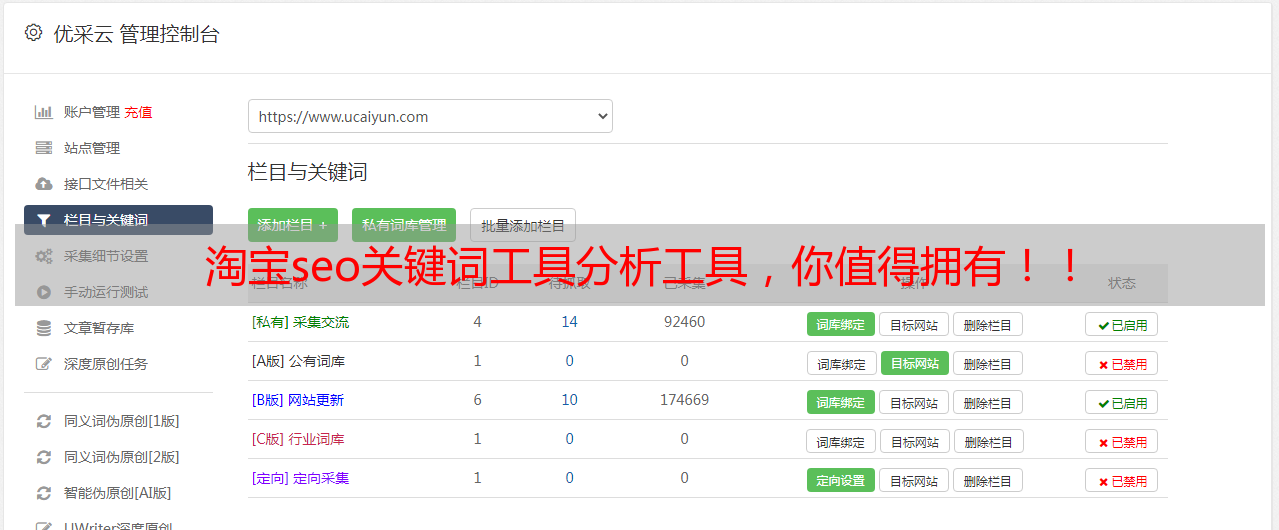Viewport: 1279px width, 530px height.
Task: Click 删除栏目 in the 行业词库 row
Action: 988,441
